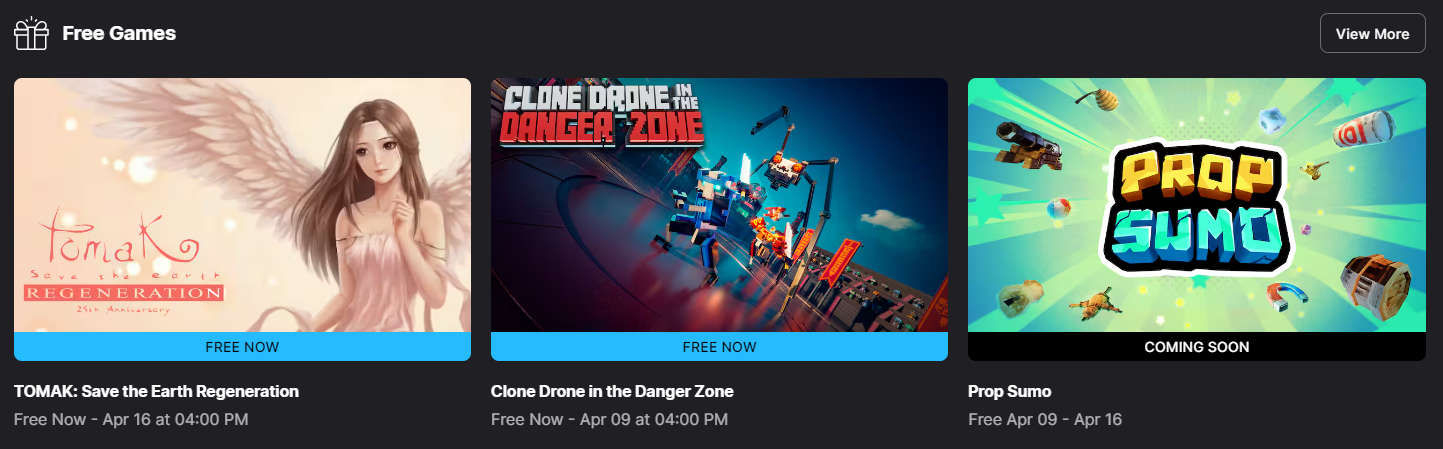This screenshot has width=1443, height=449.
Task: Open TOMAK: Save the Earth Regeneration title
Action: click(157, 391)
